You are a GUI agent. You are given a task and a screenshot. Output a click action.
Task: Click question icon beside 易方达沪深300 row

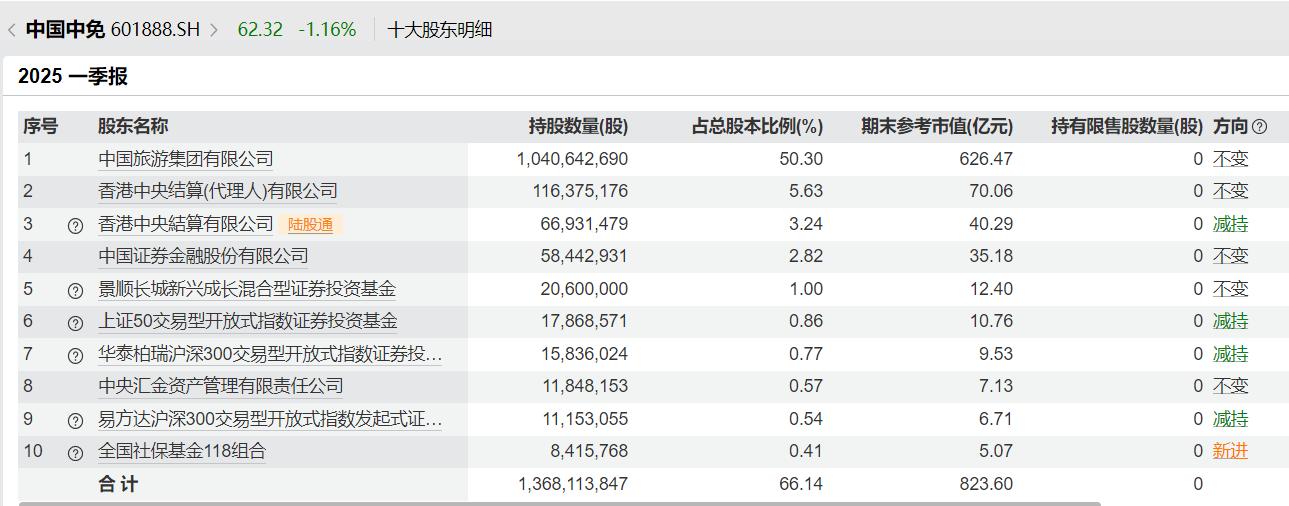coord(75,420)
